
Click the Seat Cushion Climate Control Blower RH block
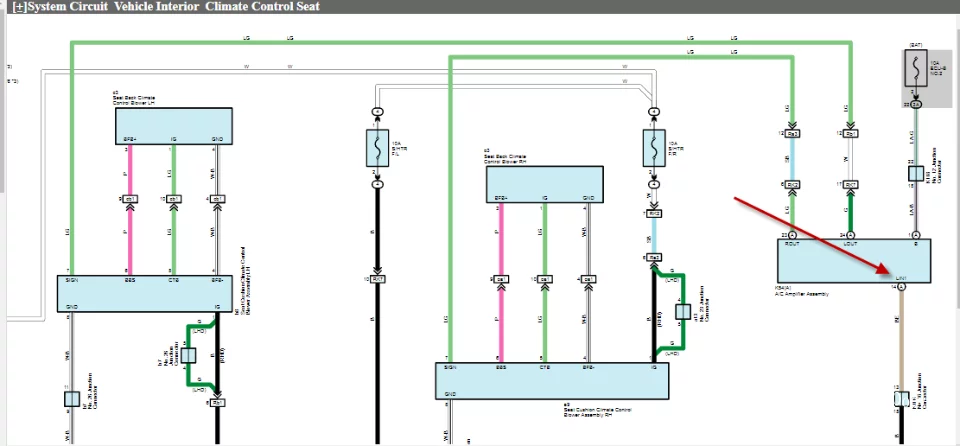(551, 380)
